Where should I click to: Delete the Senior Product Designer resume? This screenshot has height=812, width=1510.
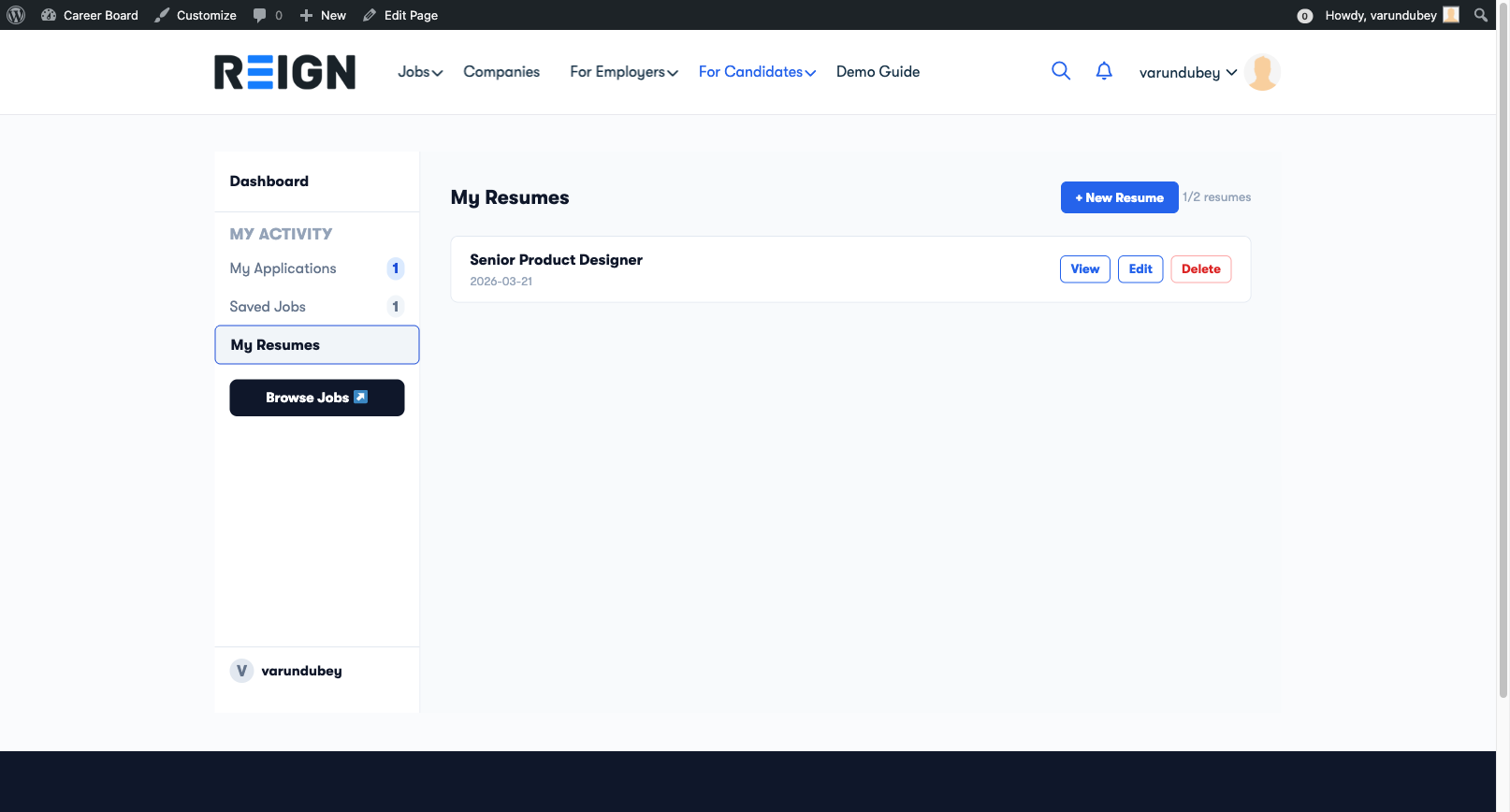[1201, 269]
